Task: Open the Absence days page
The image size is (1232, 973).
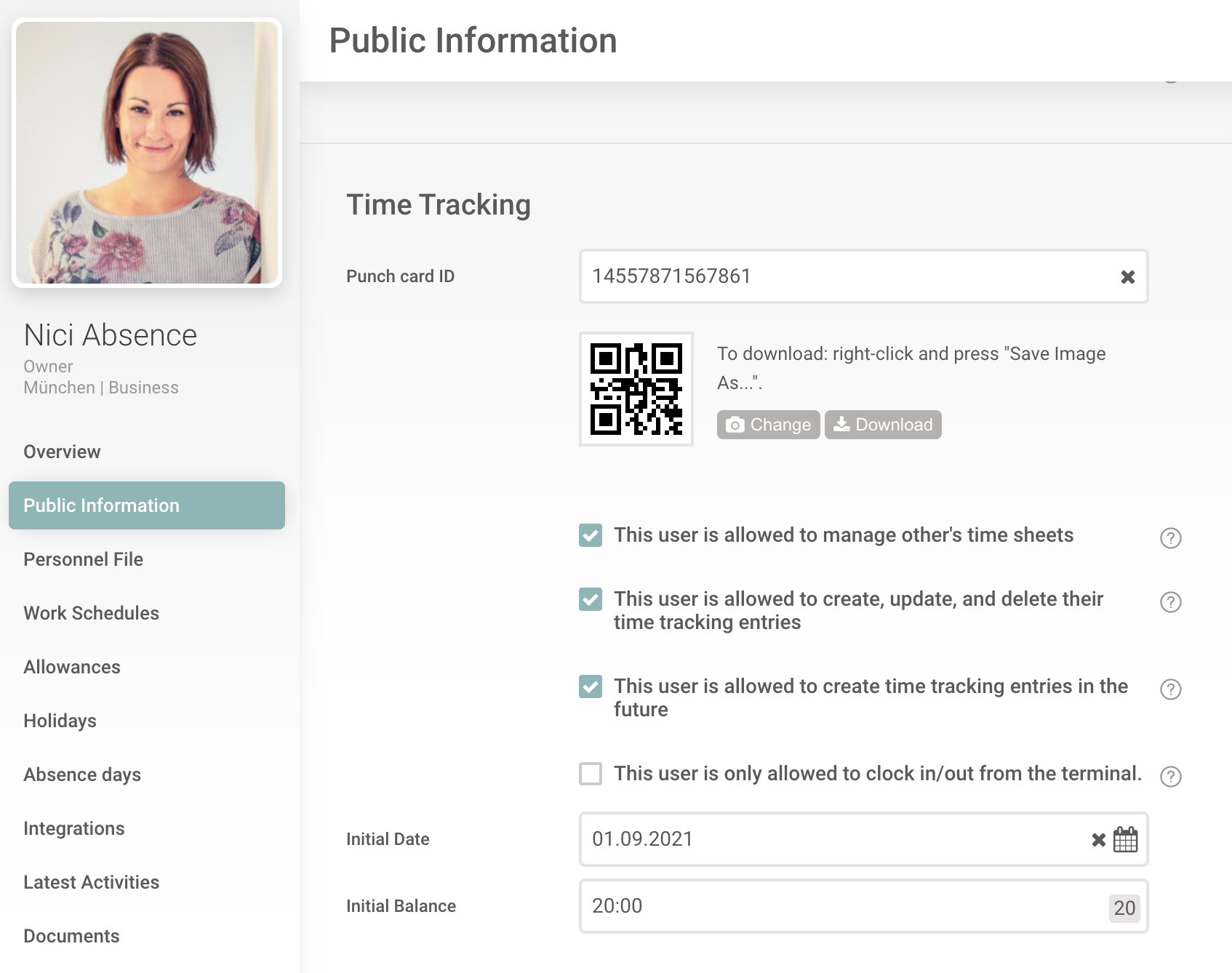Action: (82, 774)
